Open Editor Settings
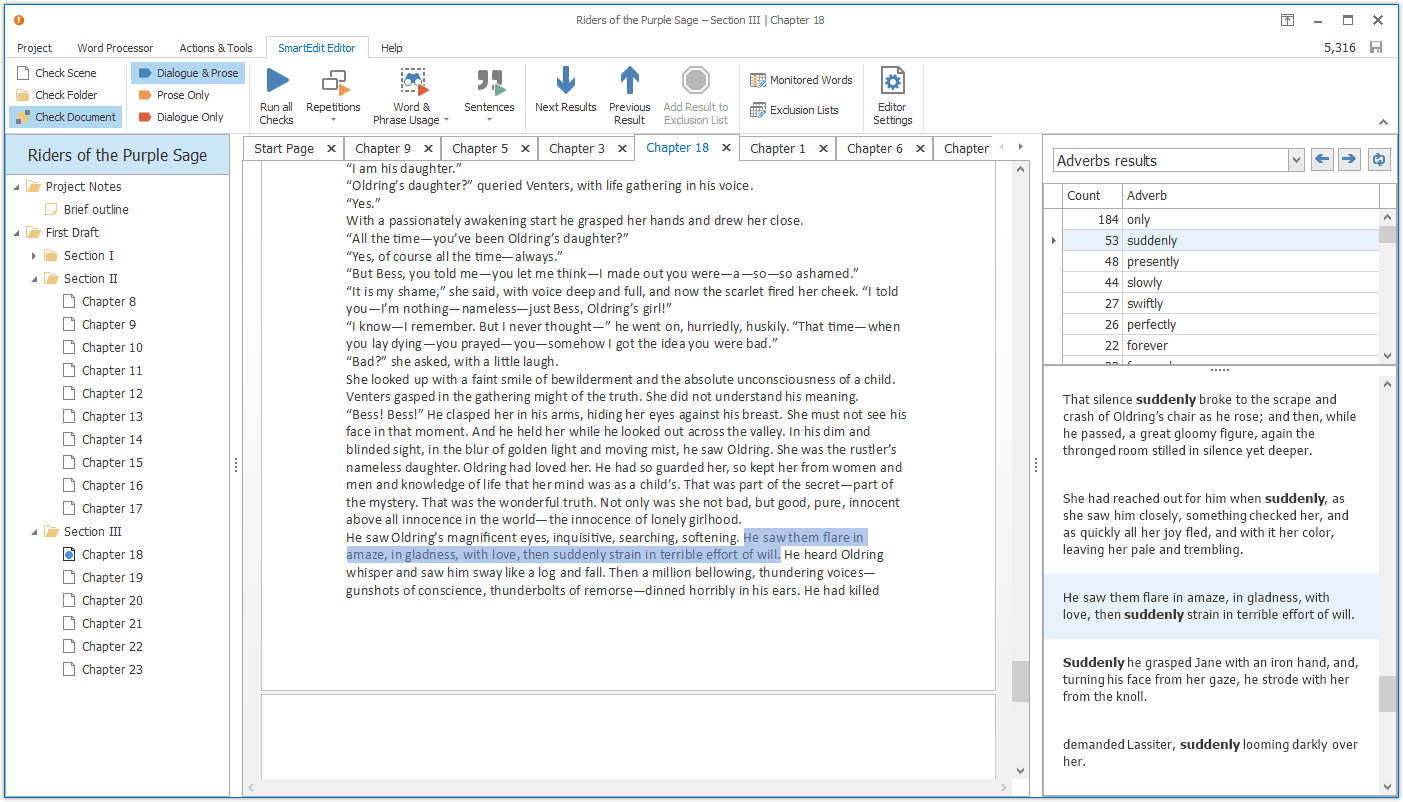 pyautogui.click(x=892, y=95)
